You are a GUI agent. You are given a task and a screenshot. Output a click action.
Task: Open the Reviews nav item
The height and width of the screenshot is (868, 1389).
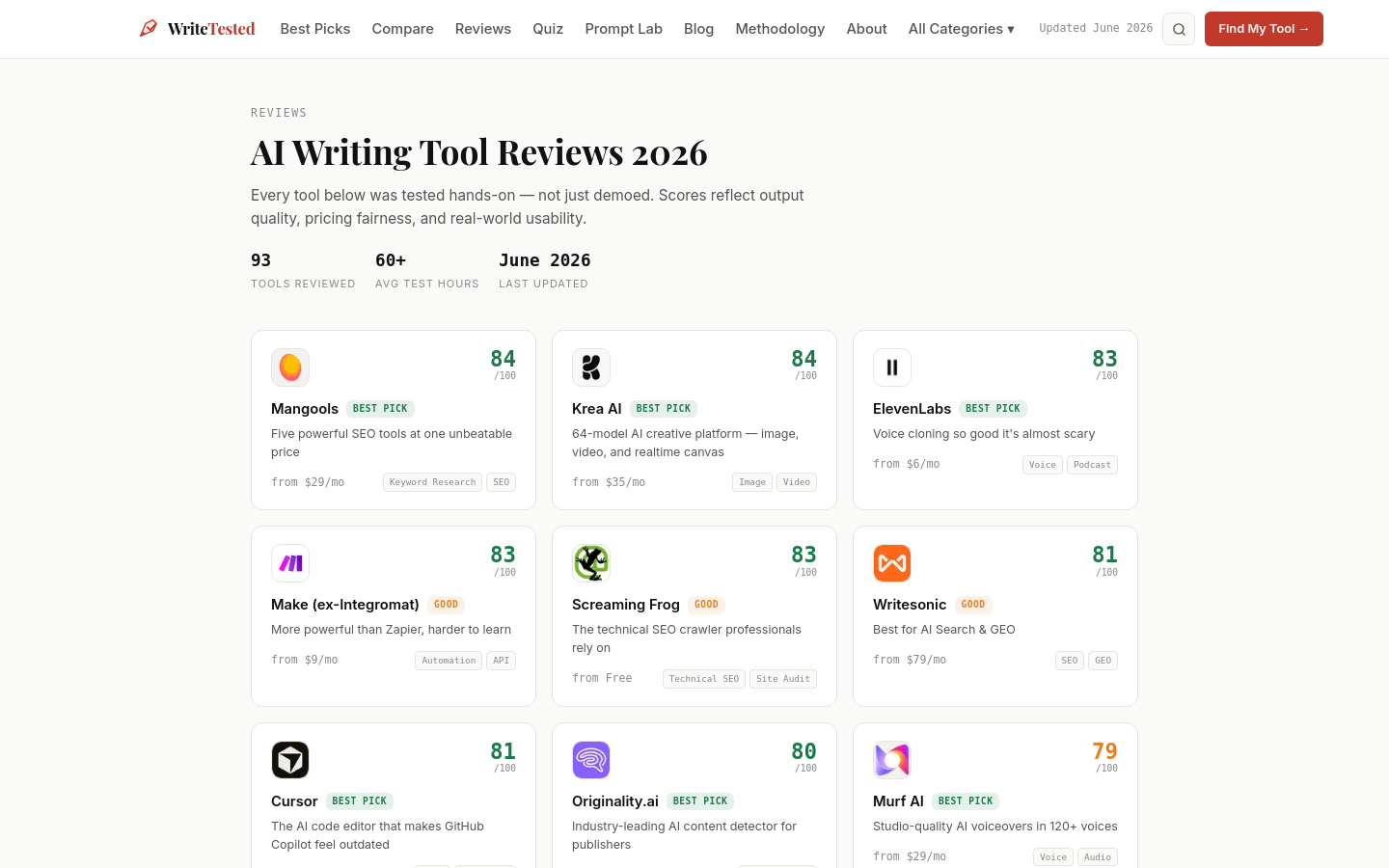click(483, 29)
